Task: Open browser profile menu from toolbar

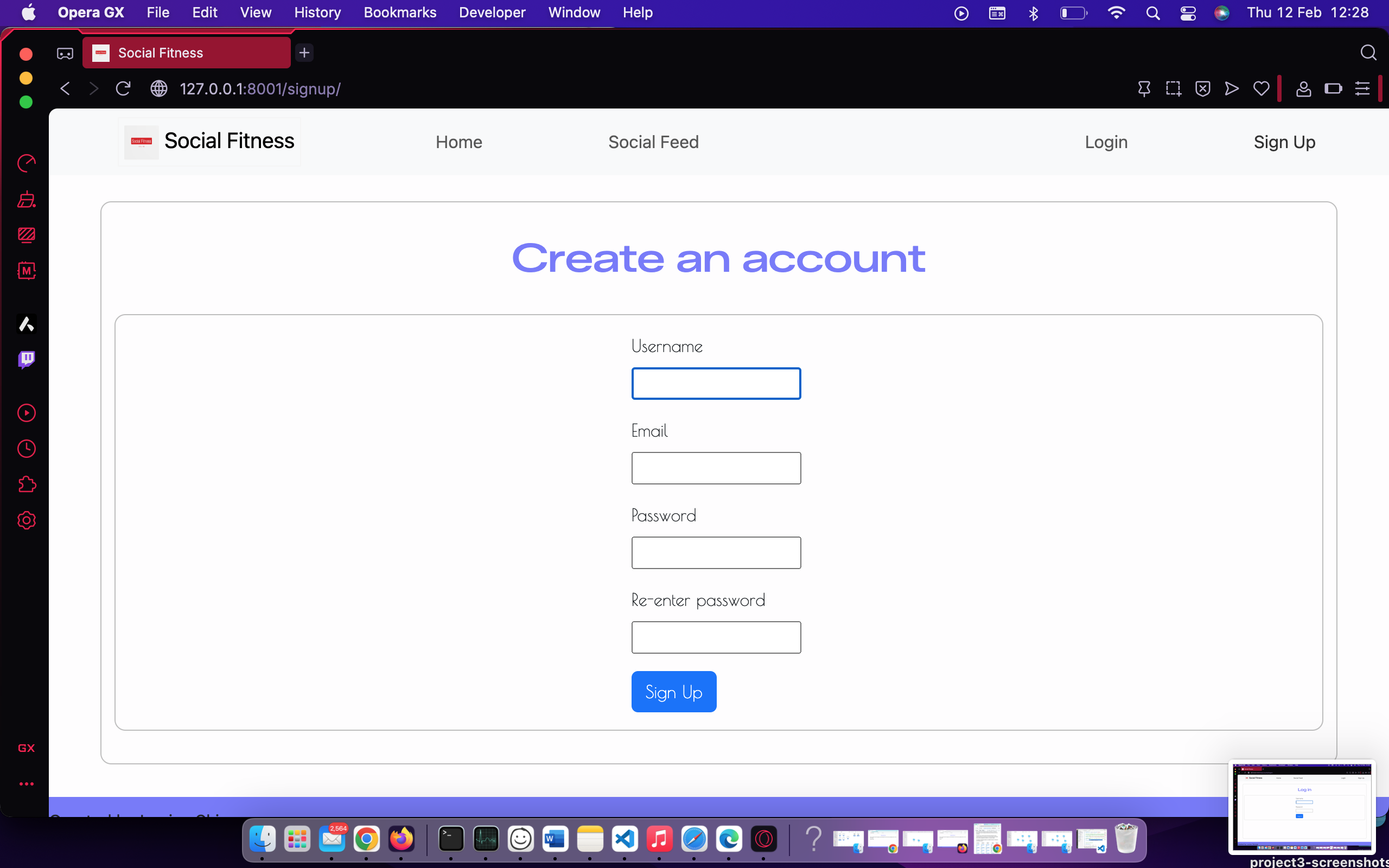Action: click(1303, 88)
